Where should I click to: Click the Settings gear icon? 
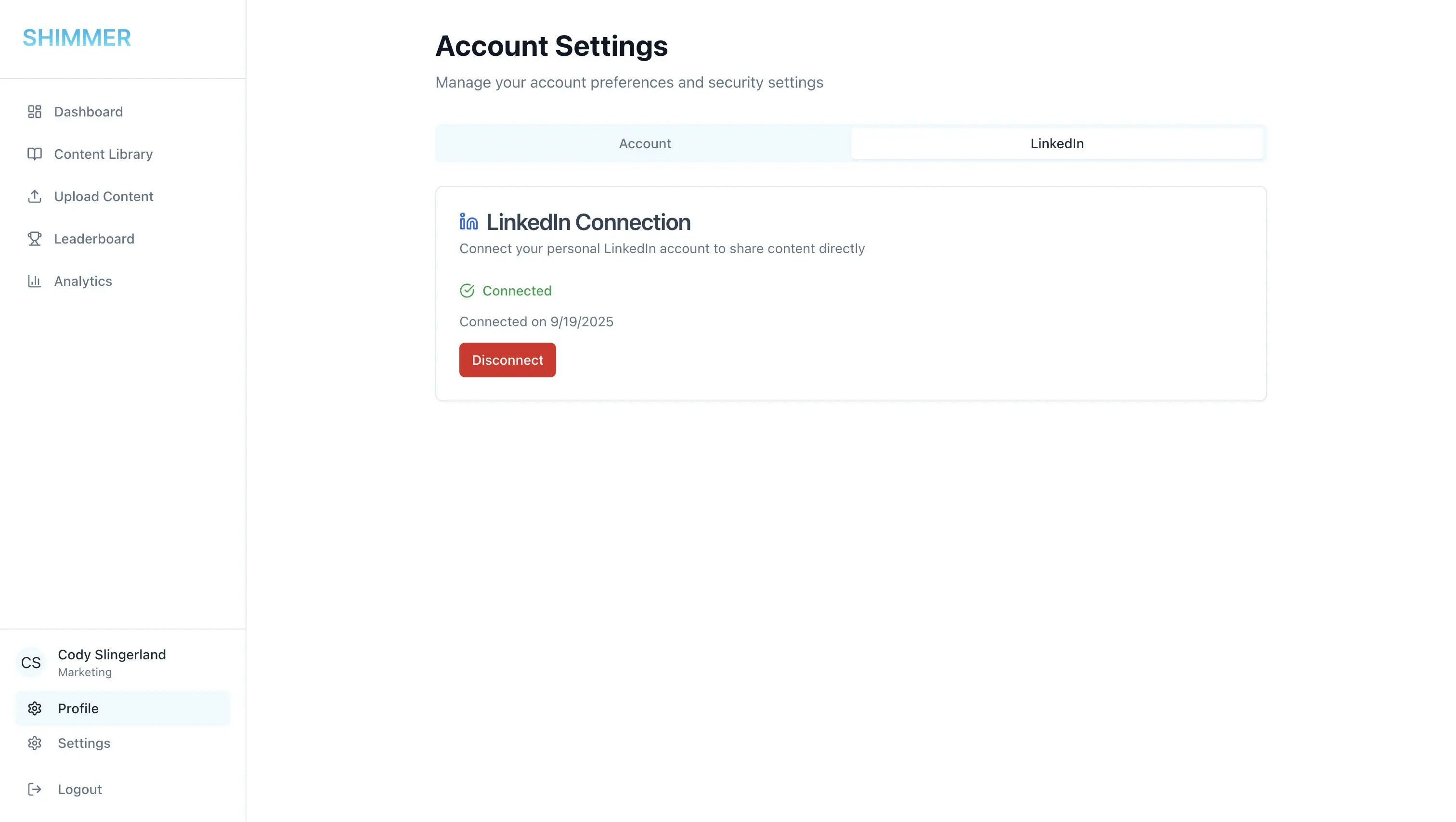(36, 743)
